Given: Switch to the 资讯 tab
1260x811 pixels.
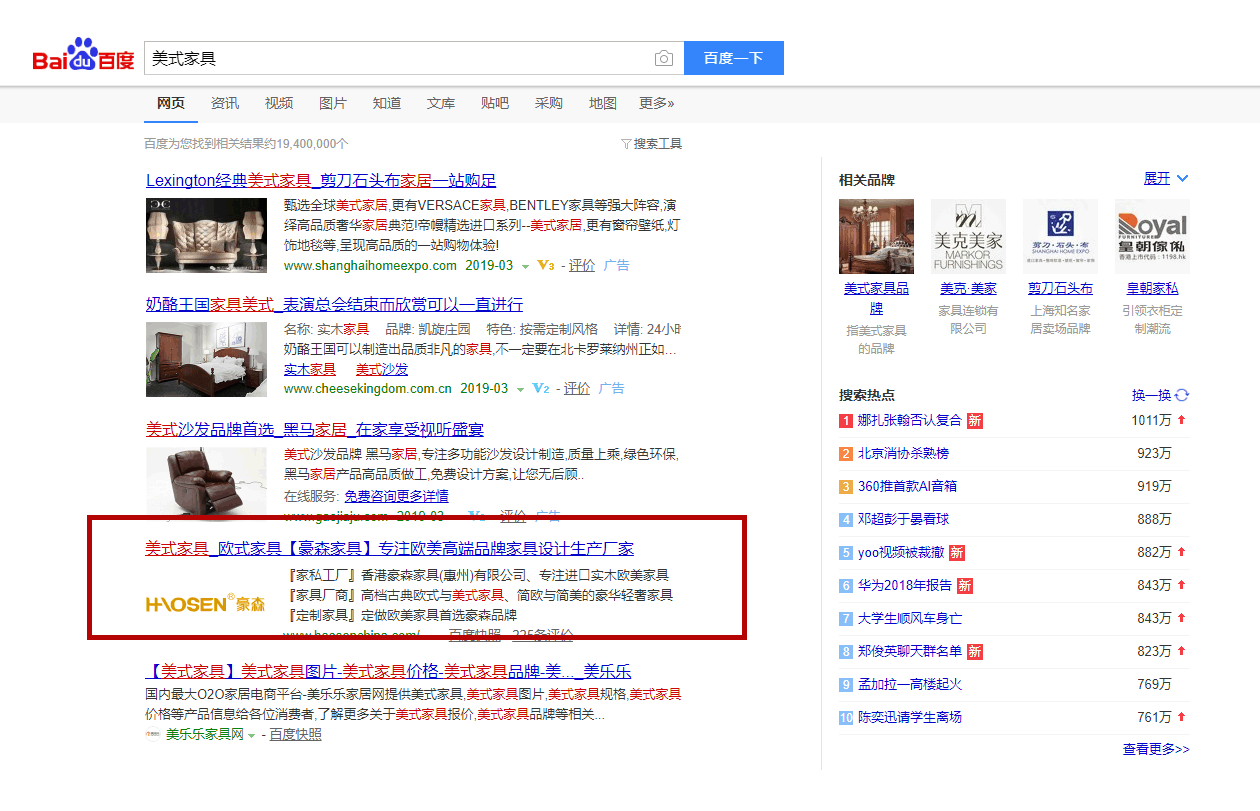Looking at the screenshot, I should pyautogui.click(x=225, y=103).
